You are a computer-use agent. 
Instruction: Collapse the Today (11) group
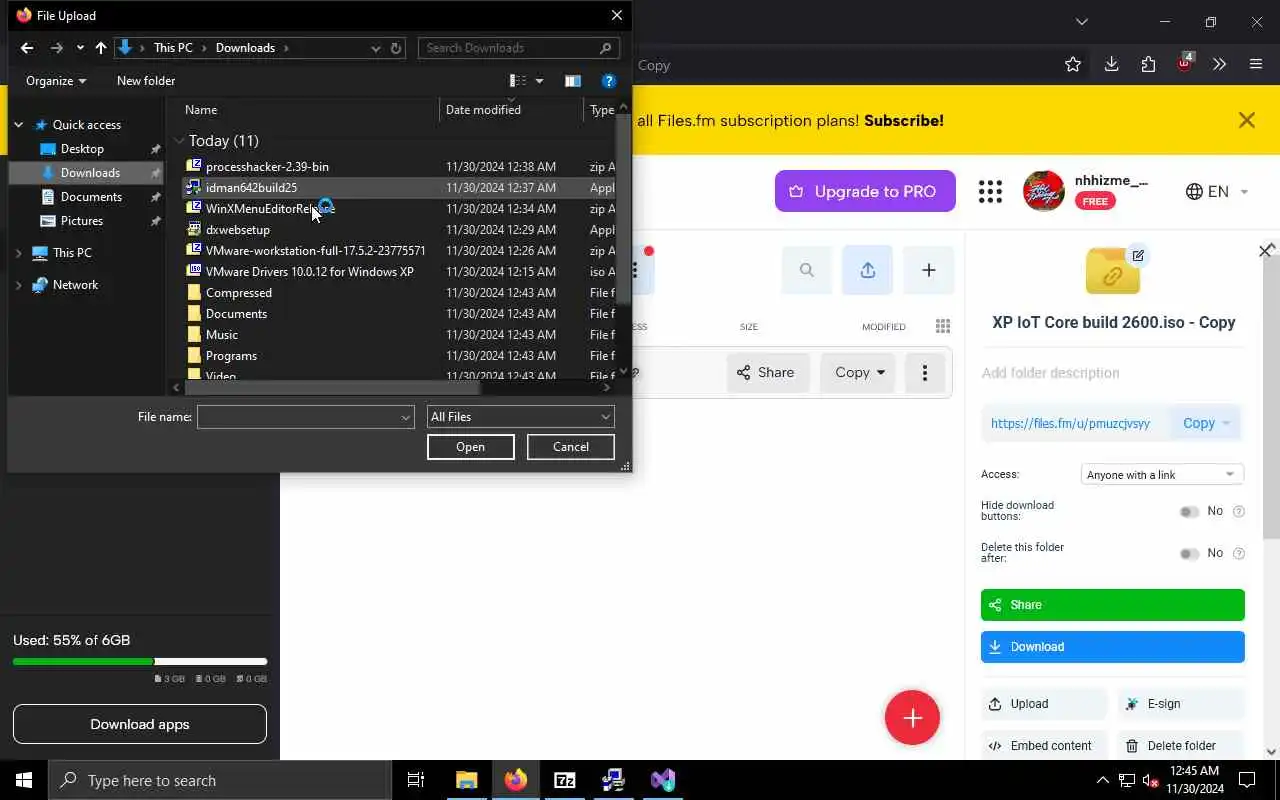click(179, 141)
